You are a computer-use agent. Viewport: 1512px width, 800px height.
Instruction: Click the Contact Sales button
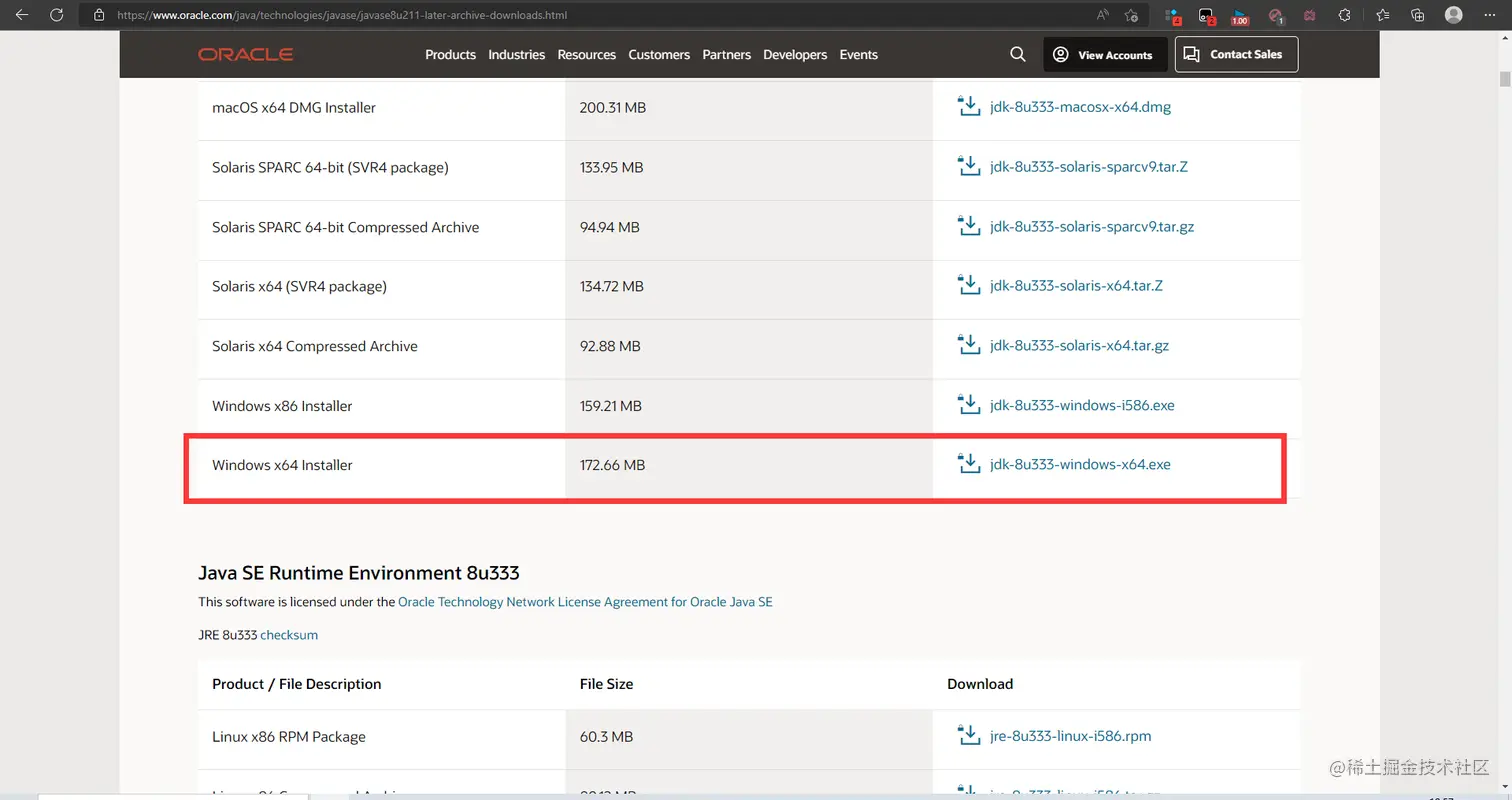coord(1236,55)
